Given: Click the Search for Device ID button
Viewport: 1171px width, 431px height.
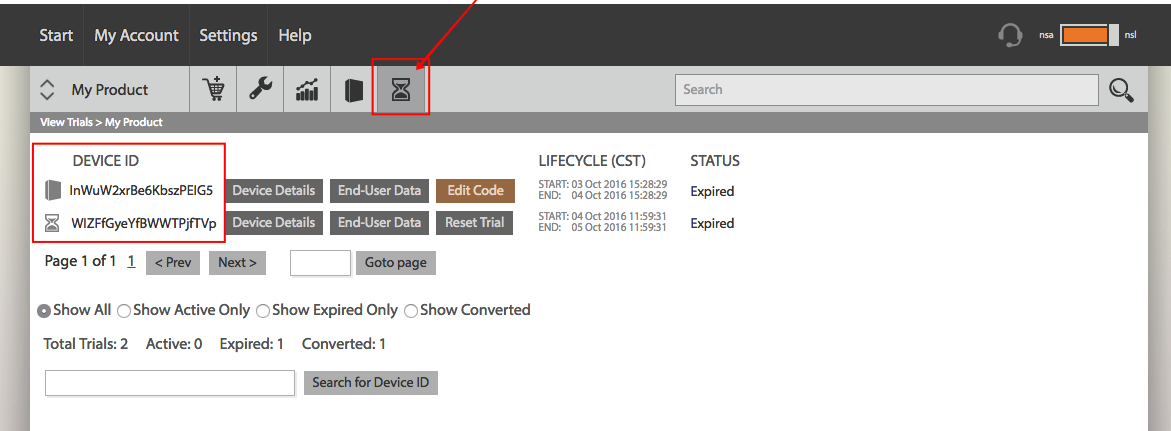Looking at the screenshot, I should 371,382.
